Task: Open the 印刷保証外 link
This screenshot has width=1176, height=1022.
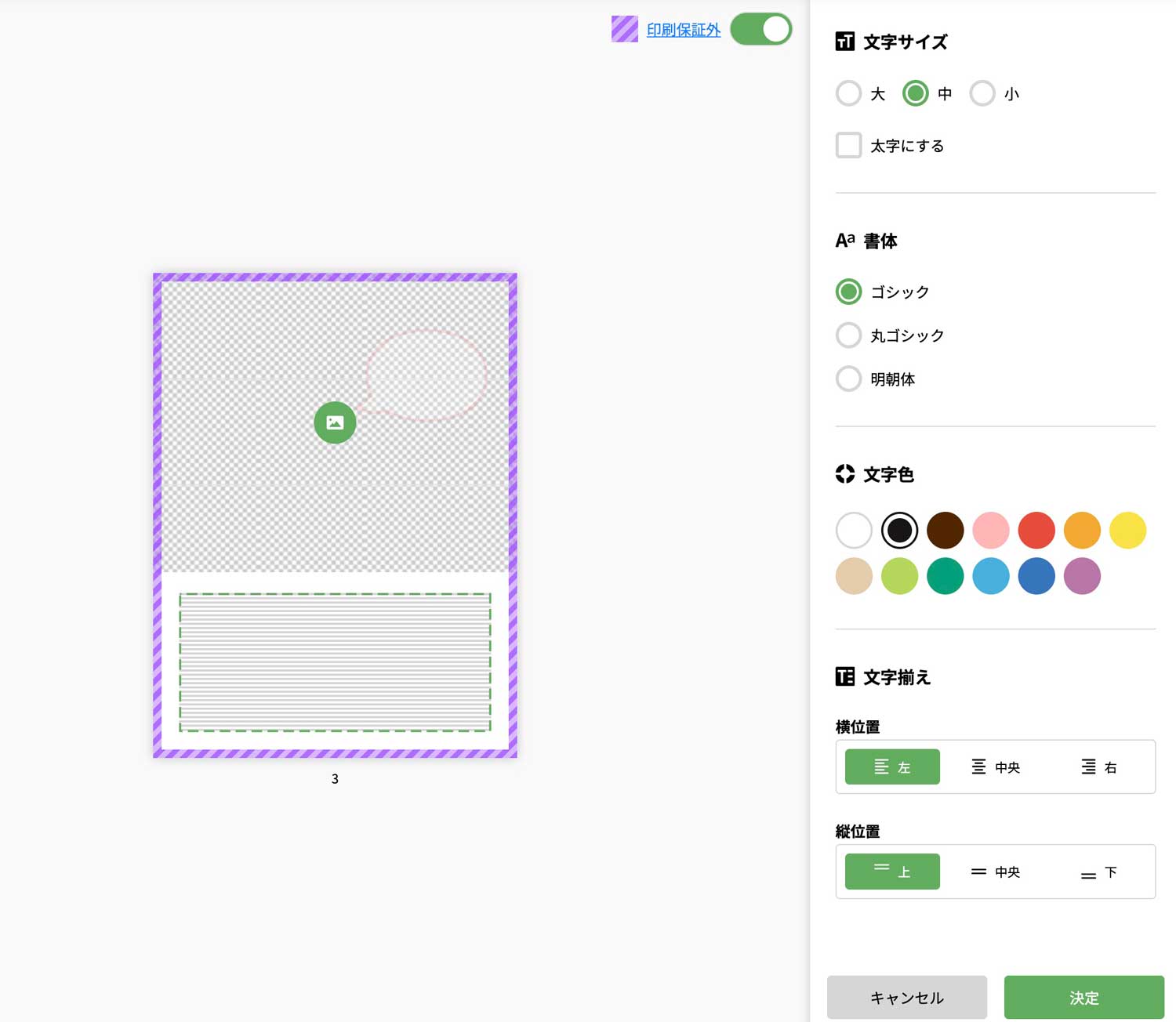Action: tap(683, 30)
